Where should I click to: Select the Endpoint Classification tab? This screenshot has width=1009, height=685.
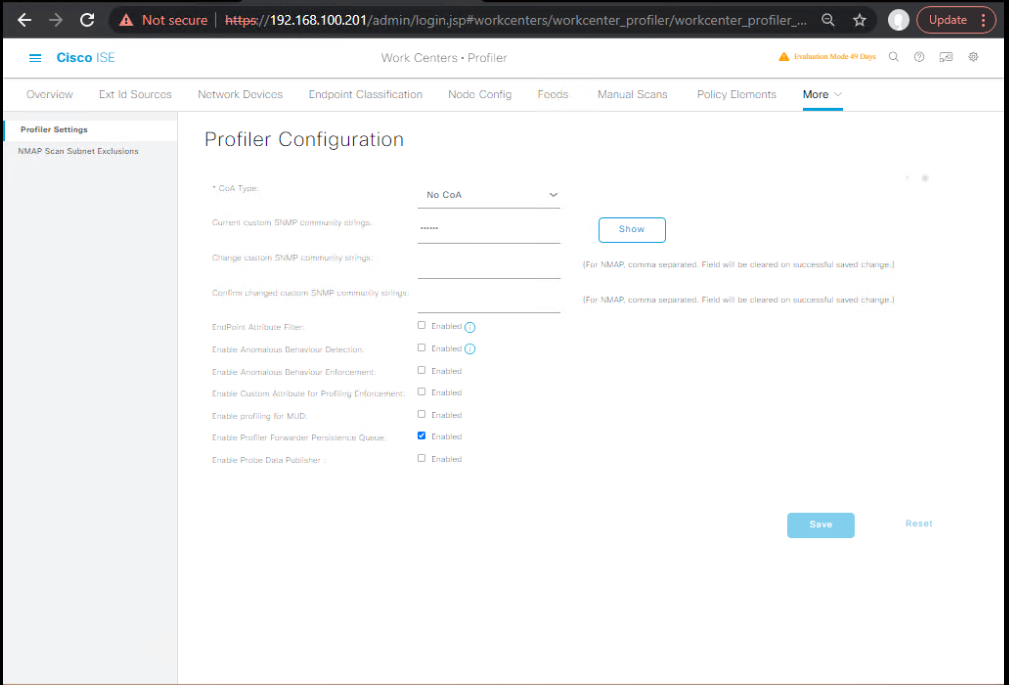366,95
